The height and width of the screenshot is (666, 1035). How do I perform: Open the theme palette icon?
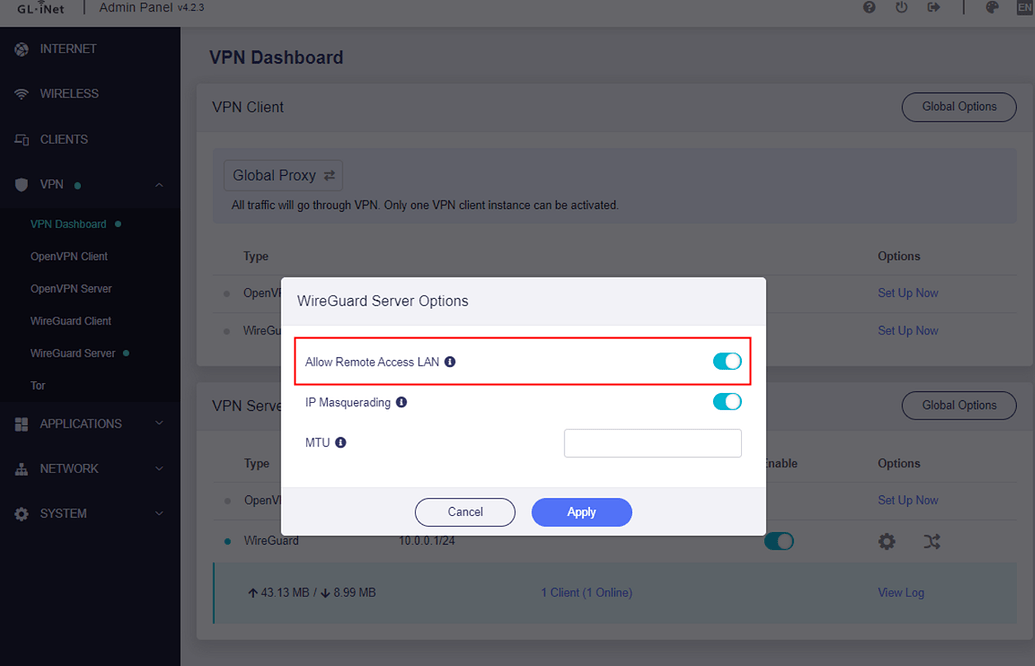coord(991,8)
